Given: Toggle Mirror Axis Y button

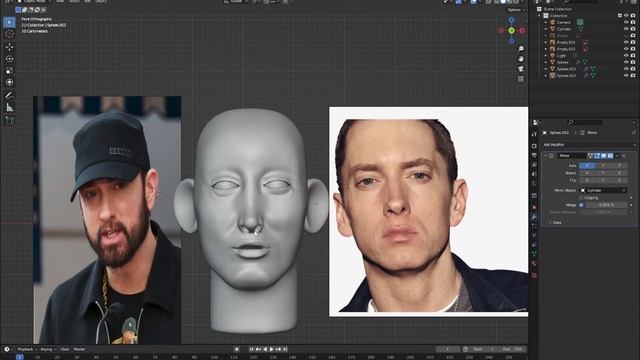Looking at the screenshot, I should [603, 166].
